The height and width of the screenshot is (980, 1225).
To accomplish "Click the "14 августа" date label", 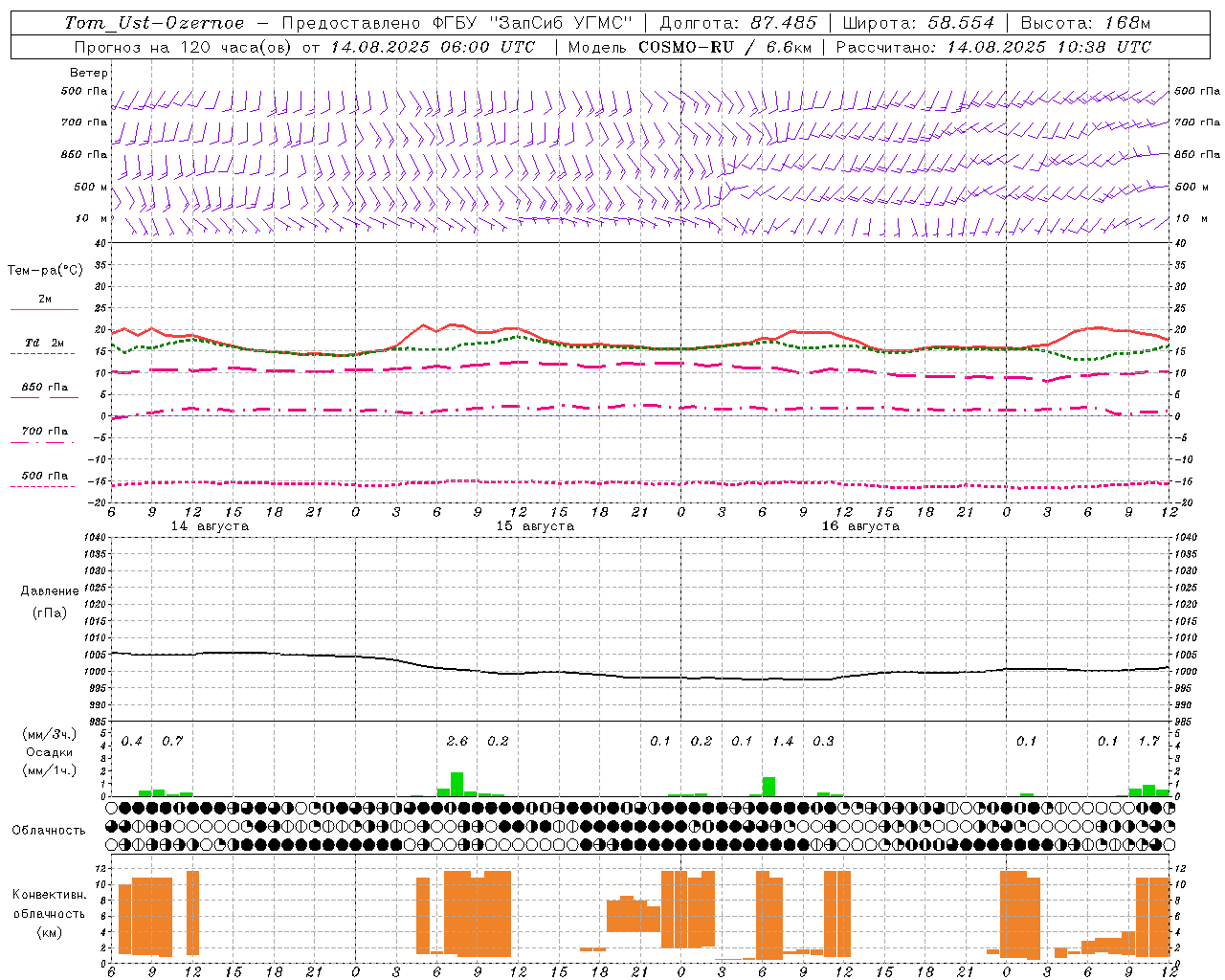I will pos(210,526).
